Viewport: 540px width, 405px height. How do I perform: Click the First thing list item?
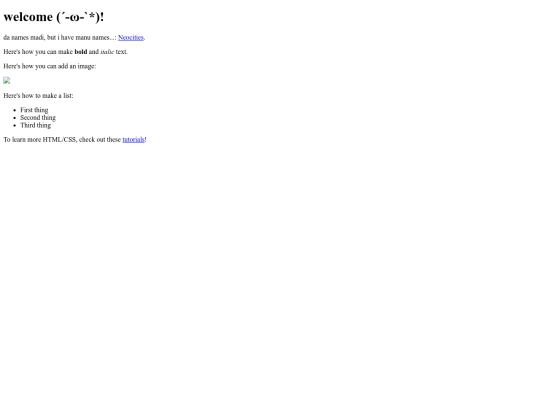[34, 110]
